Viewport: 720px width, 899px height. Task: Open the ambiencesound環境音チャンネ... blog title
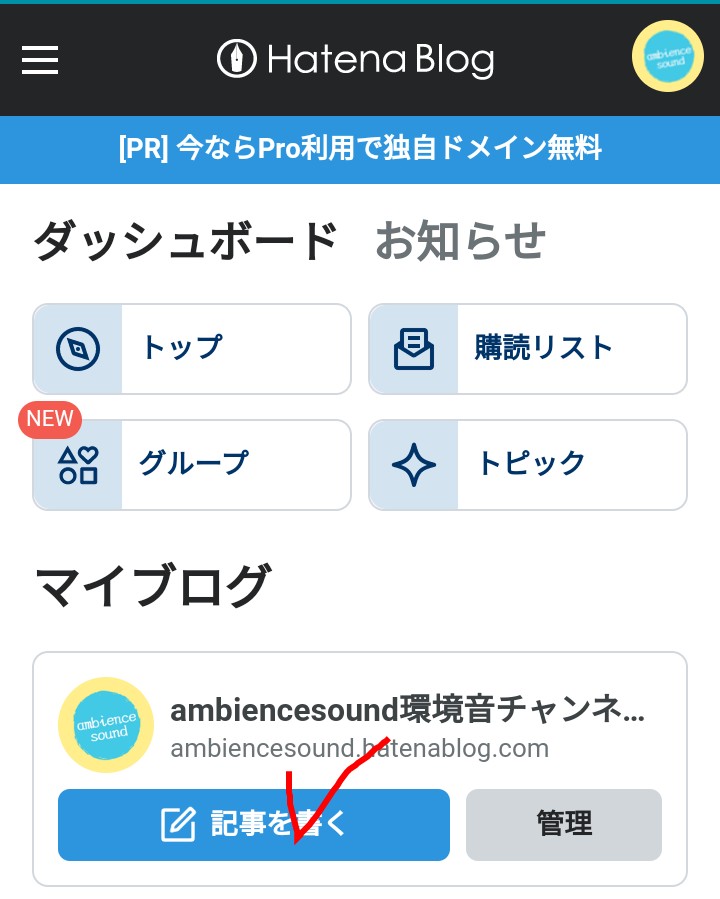pos(408,709)
